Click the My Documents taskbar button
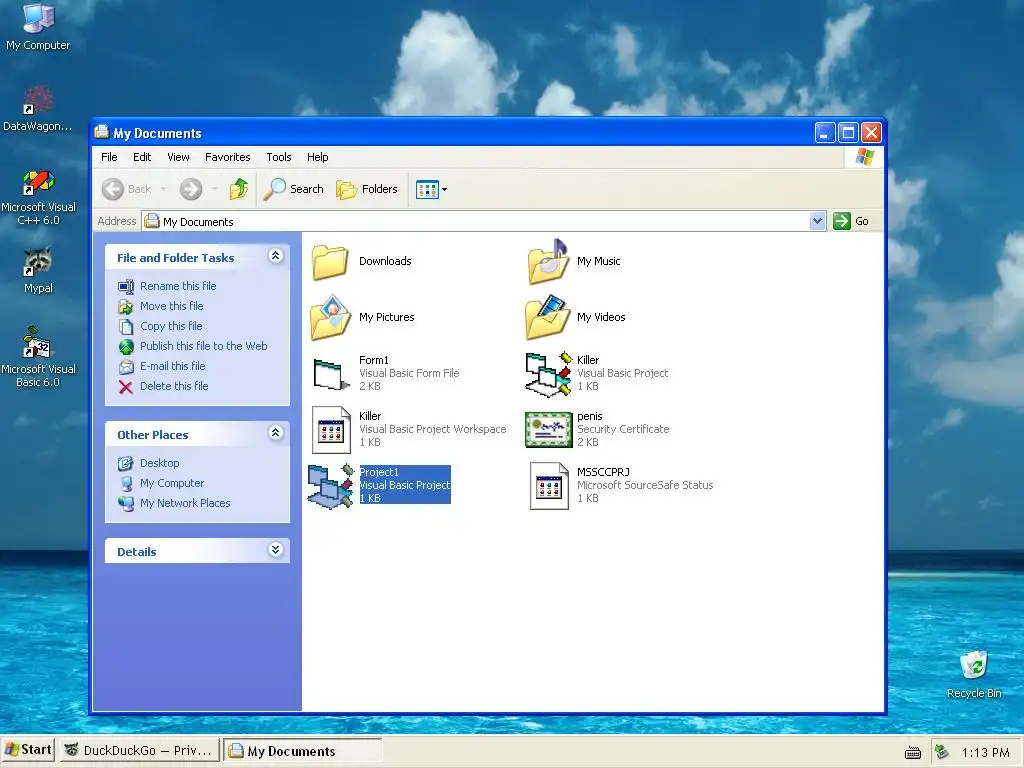The height and width of the screenshot is (768, 1024). pos(302,751)
